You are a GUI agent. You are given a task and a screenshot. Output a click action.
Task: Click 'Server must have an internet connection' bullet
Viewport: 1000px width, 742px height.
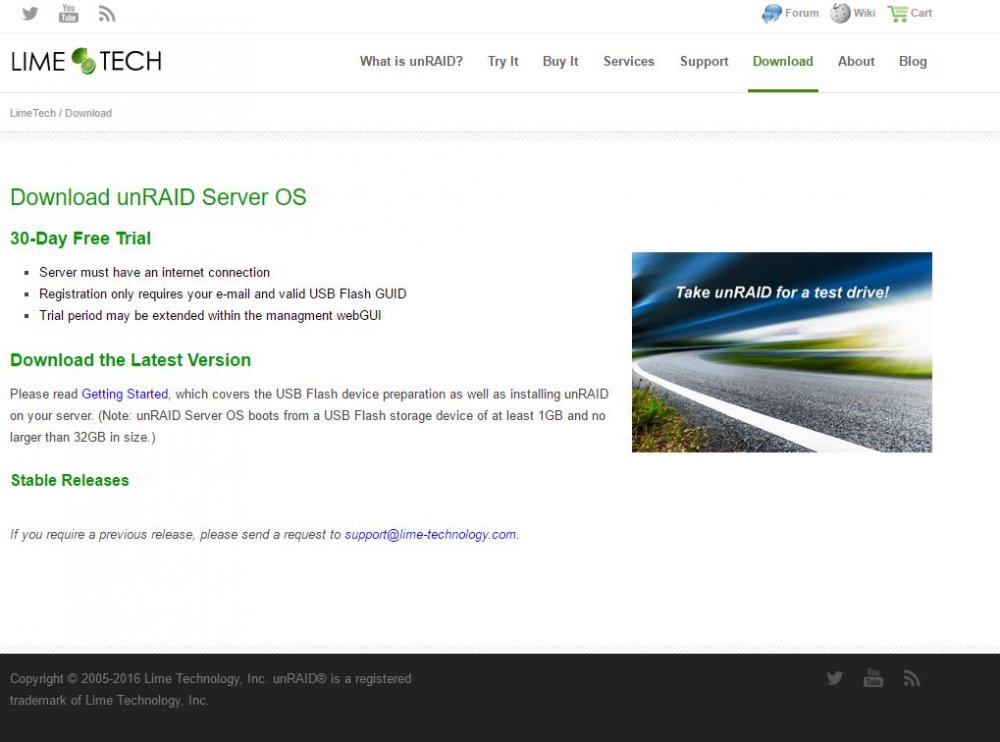(154, 272)
